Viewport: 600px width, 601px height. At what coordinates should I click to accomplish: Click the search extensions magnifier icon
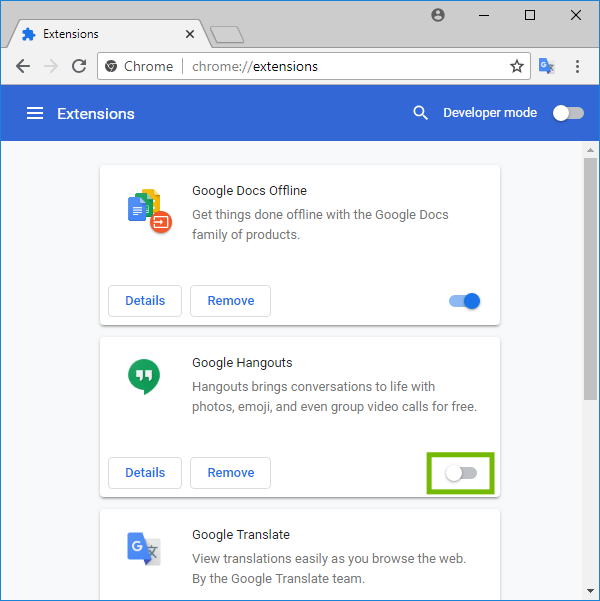[x=420, y=113]
